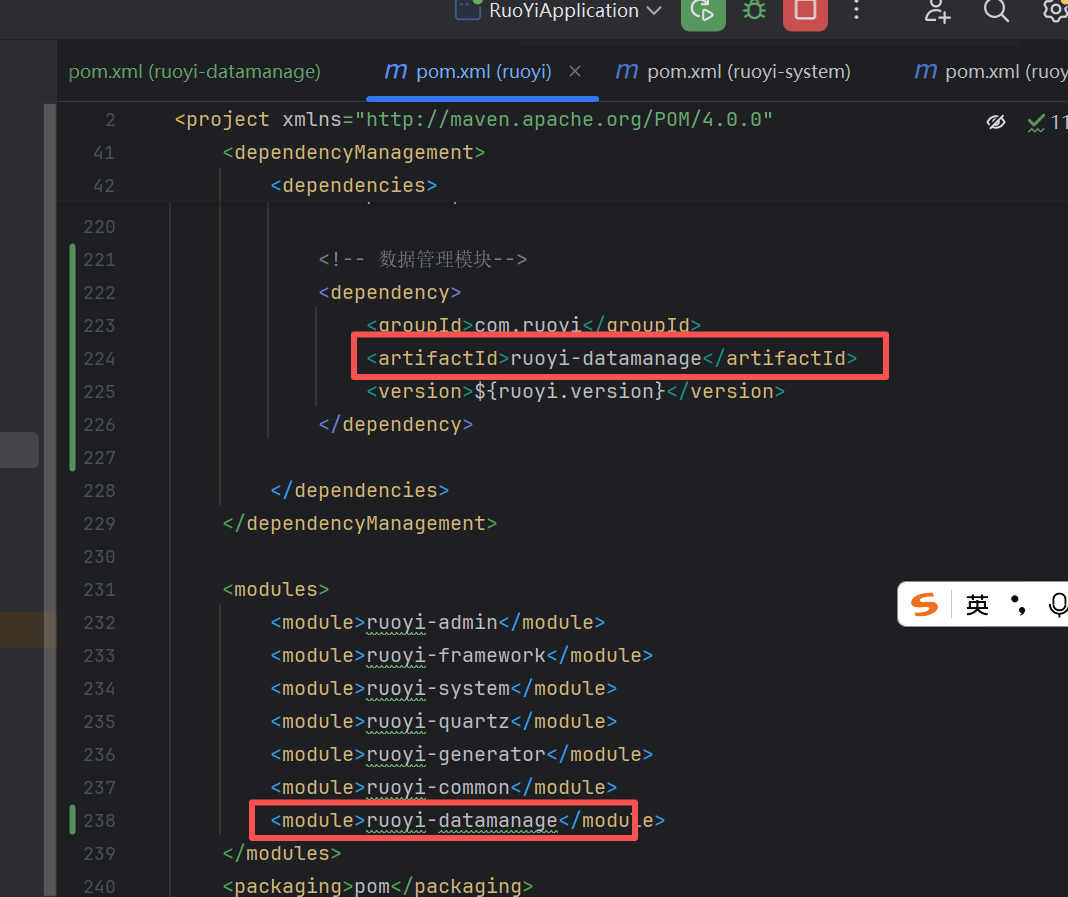The image size is (1068, 897).
Task: Click the module ruoyi-framework line
Action: pyautogui.click(x=461, y=655)
